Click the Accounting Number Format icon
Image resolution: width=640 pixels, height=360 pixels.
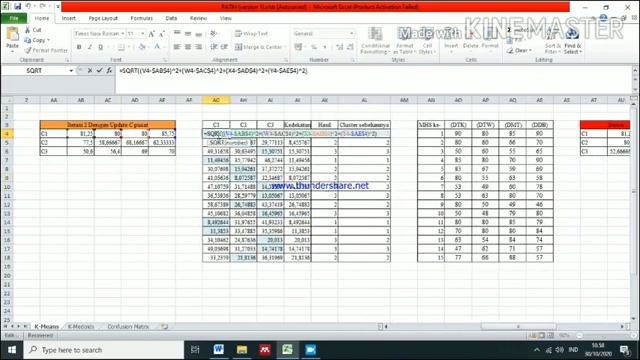[298, 47]
